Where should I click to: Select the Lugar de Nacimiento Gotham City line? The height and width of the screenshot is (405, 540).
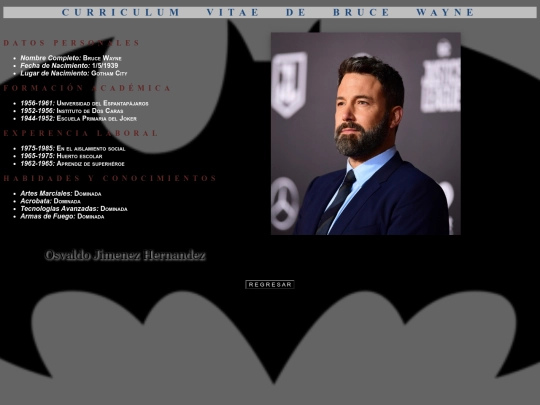click(x=74, y=73)
